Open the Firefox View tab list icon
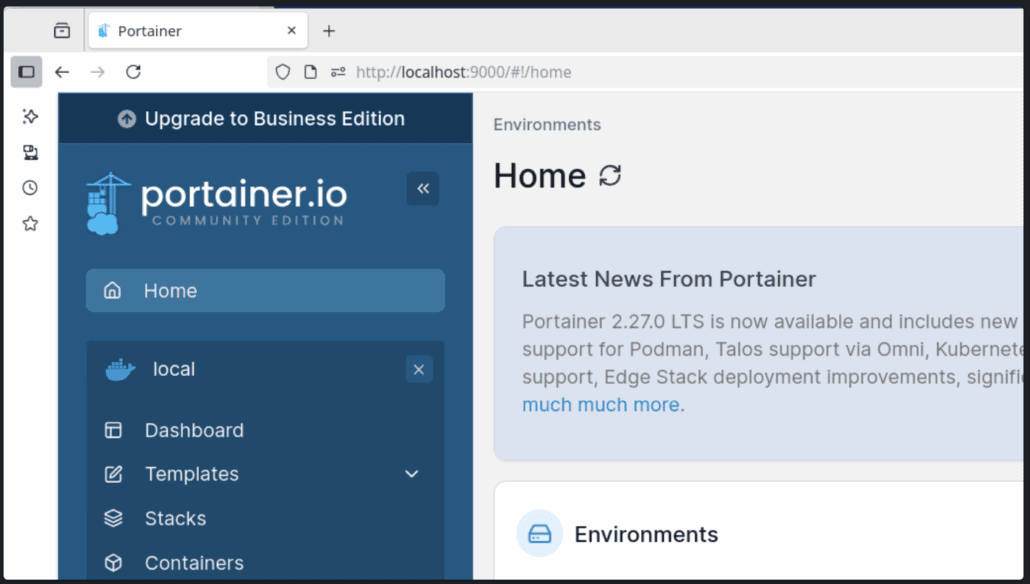Image resolution: width=1030 pixels, height=584 pixels. 62,30
